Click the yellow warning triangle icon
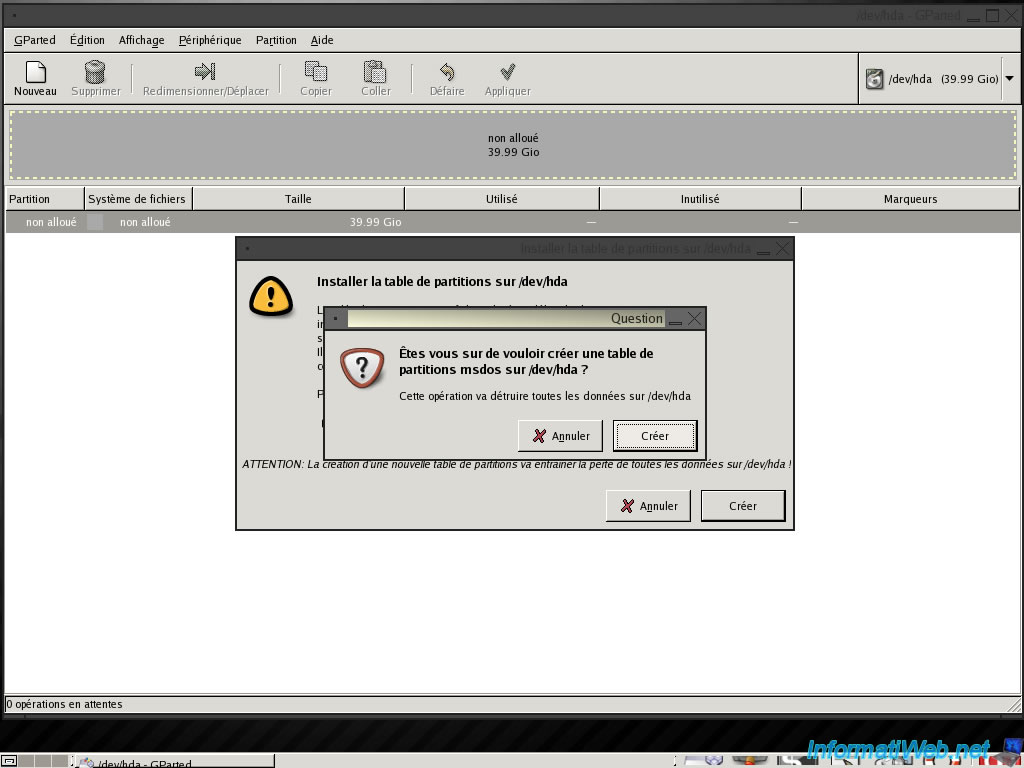Viewport: 1024px width, 768px height. 271,295
